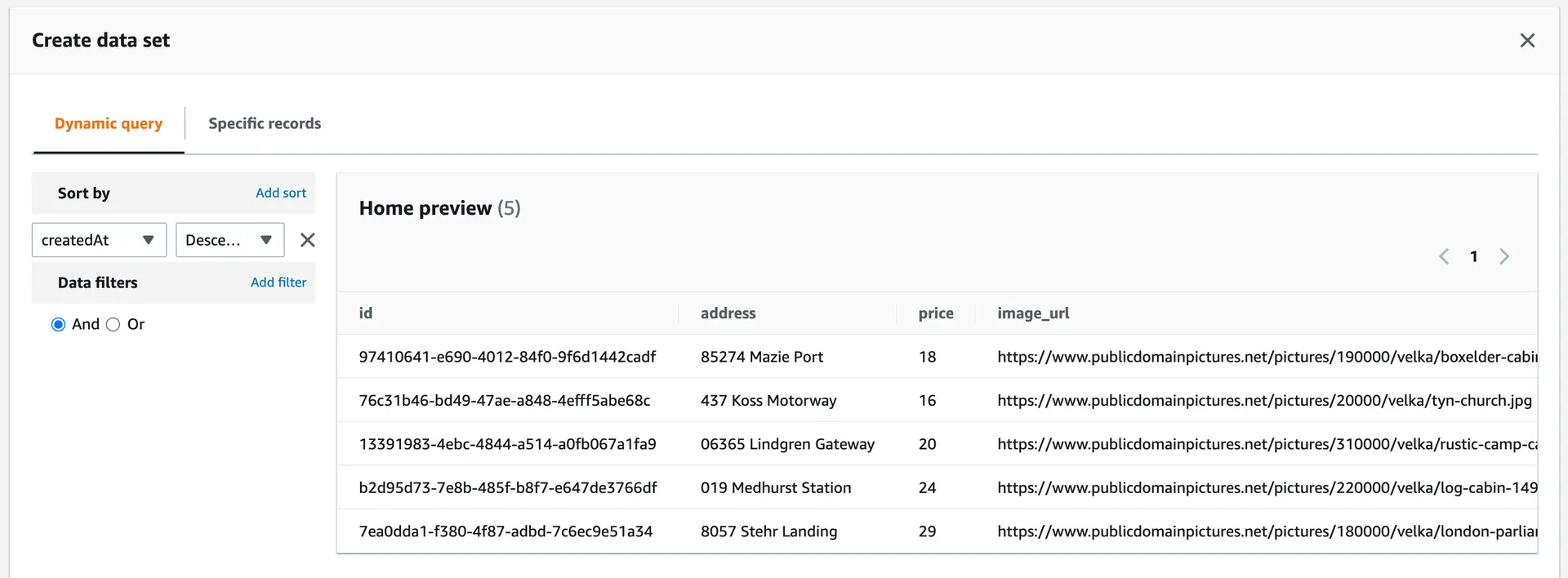Go to next preview page arrow

(1504, 256)
